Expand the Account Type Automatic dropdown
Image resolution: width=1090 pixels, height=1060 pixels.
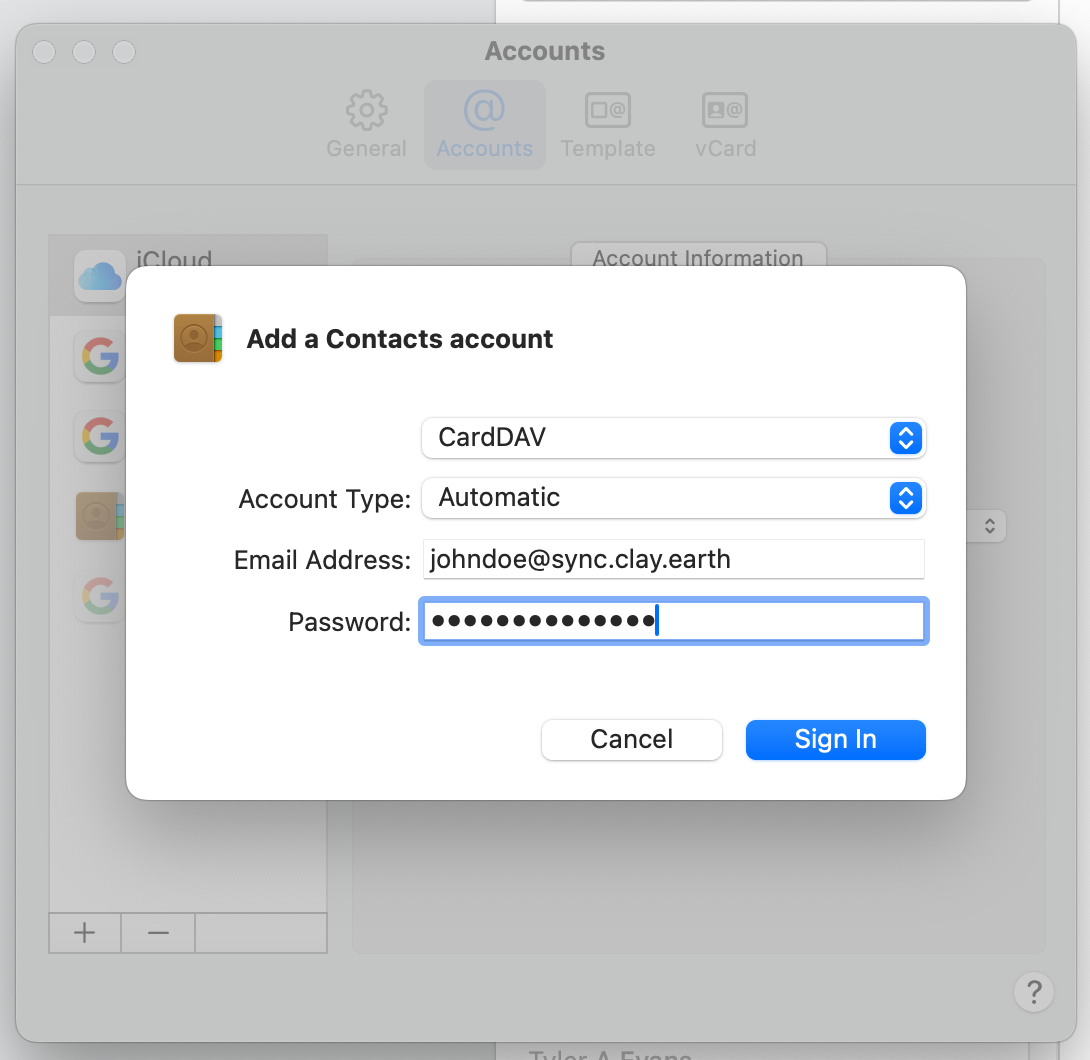673,498
